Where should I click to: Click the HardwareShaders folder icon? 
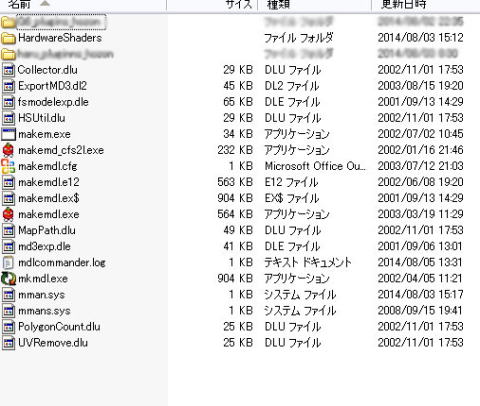[x=8, y=38]
